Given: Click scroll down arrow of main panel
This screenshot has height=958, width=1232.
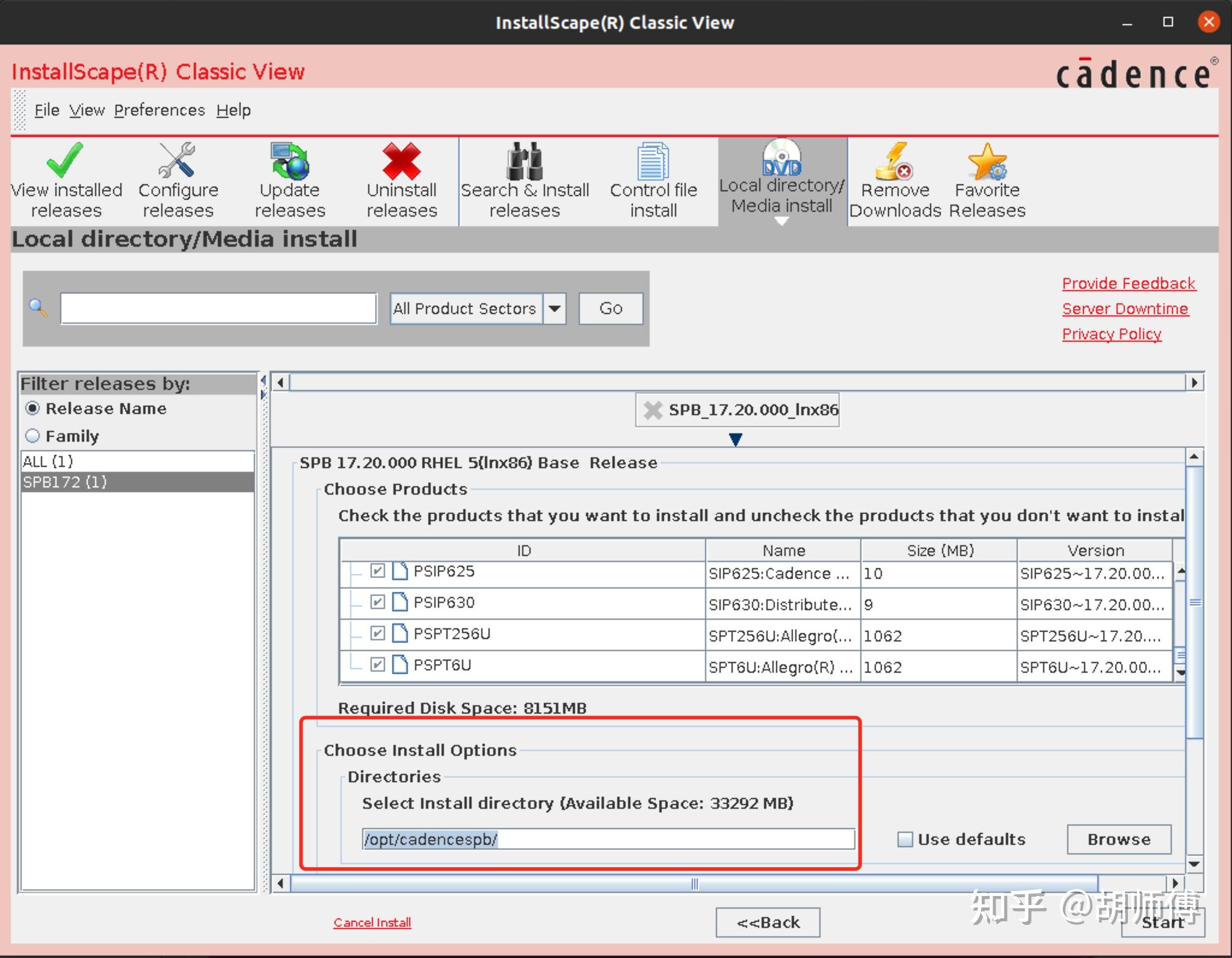Looking at the screenshot, I should [1194, 864].
